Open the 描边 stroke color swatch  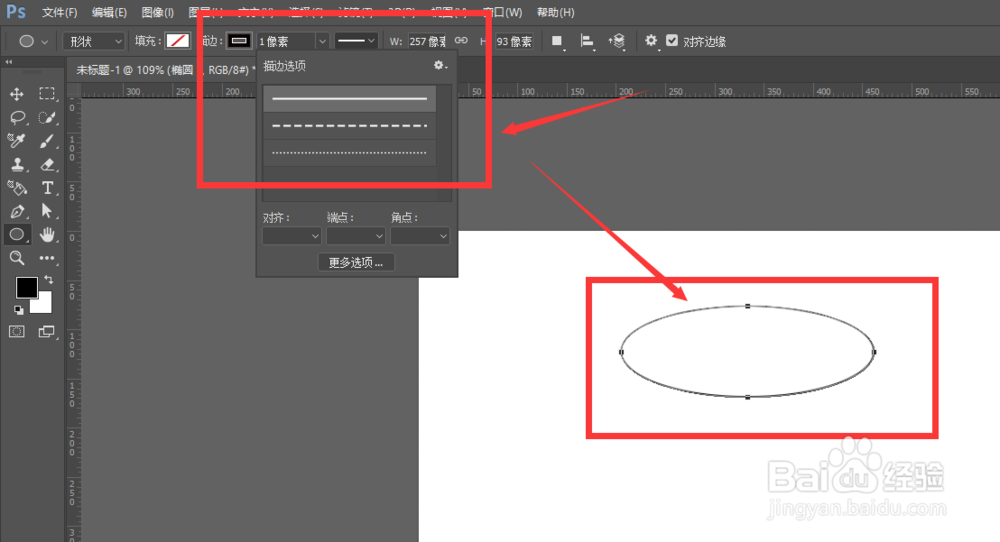[239, 41]
